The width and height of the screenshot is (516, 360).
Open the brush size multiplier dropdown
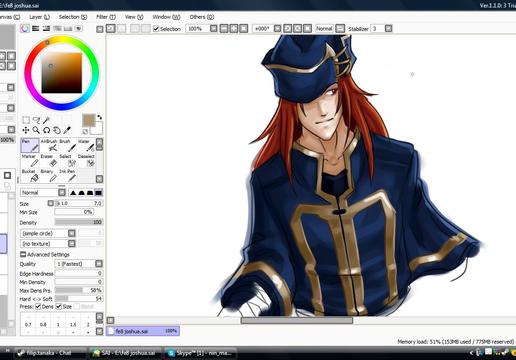coord(51,203)
